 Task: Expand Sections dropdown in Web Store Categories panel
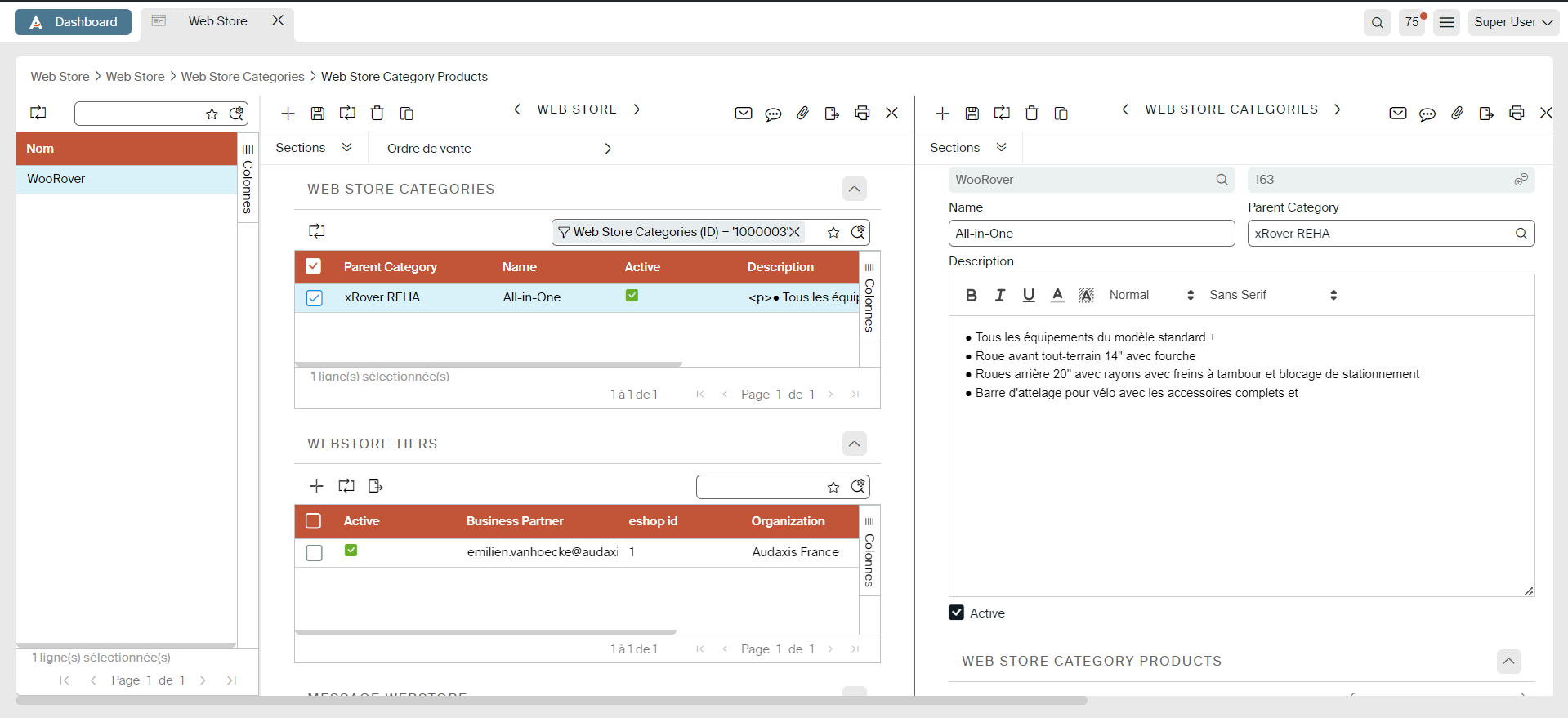[x=968, y=148]
